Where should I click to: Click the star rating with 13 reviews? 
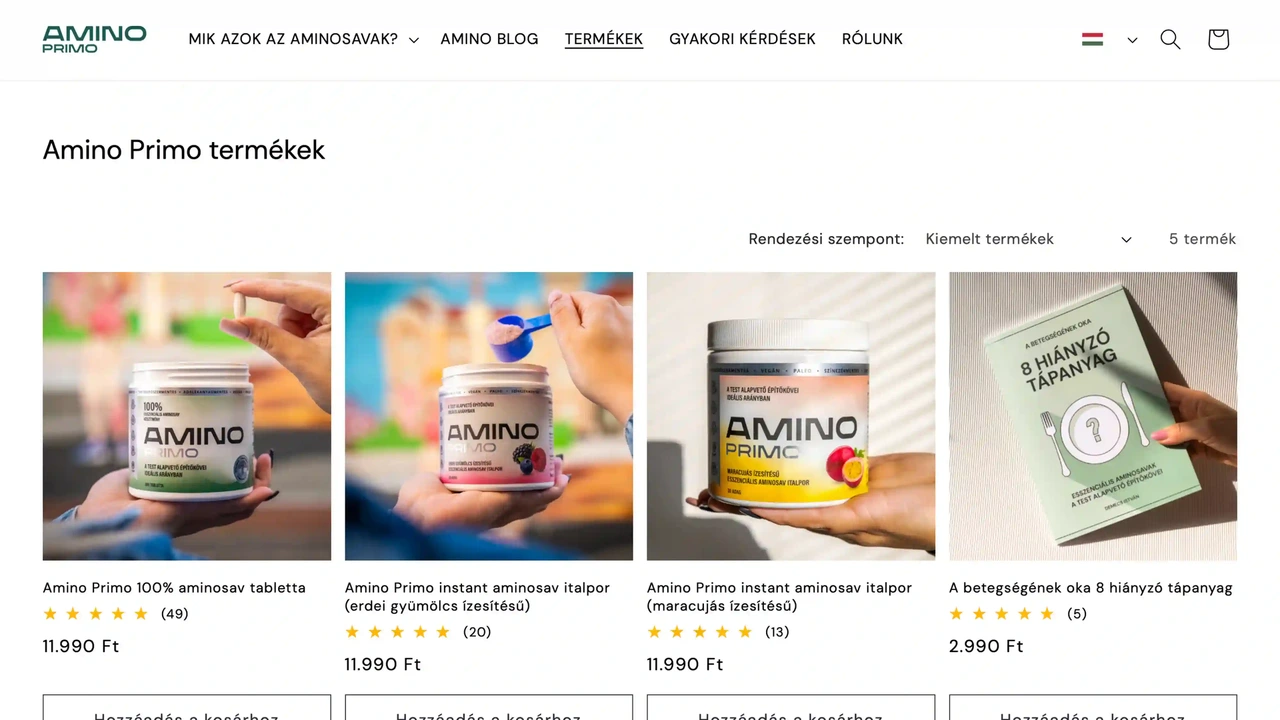point(699,632)
